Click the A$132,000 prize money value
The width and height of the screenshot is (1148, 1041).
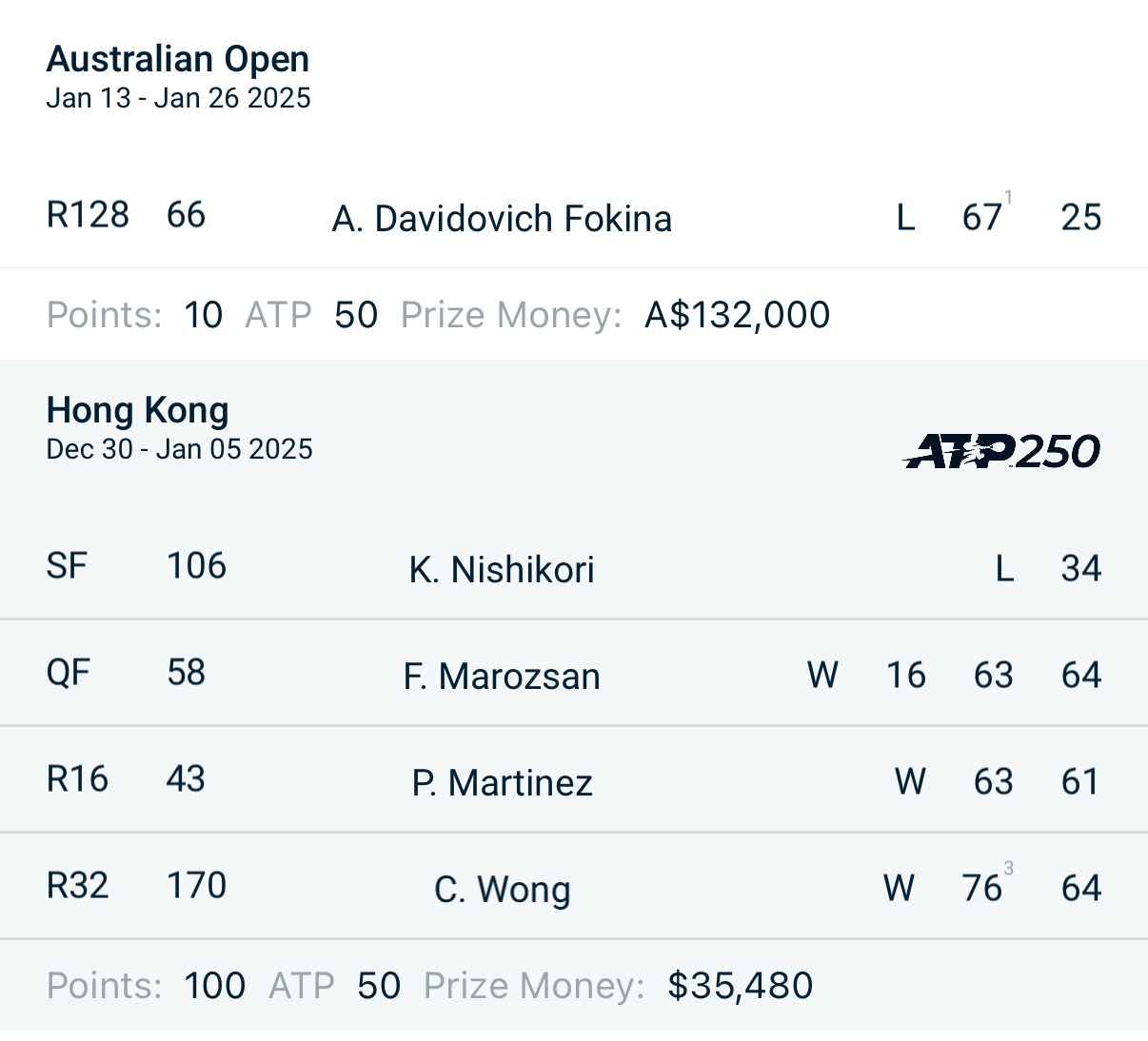tap(738, 315)
